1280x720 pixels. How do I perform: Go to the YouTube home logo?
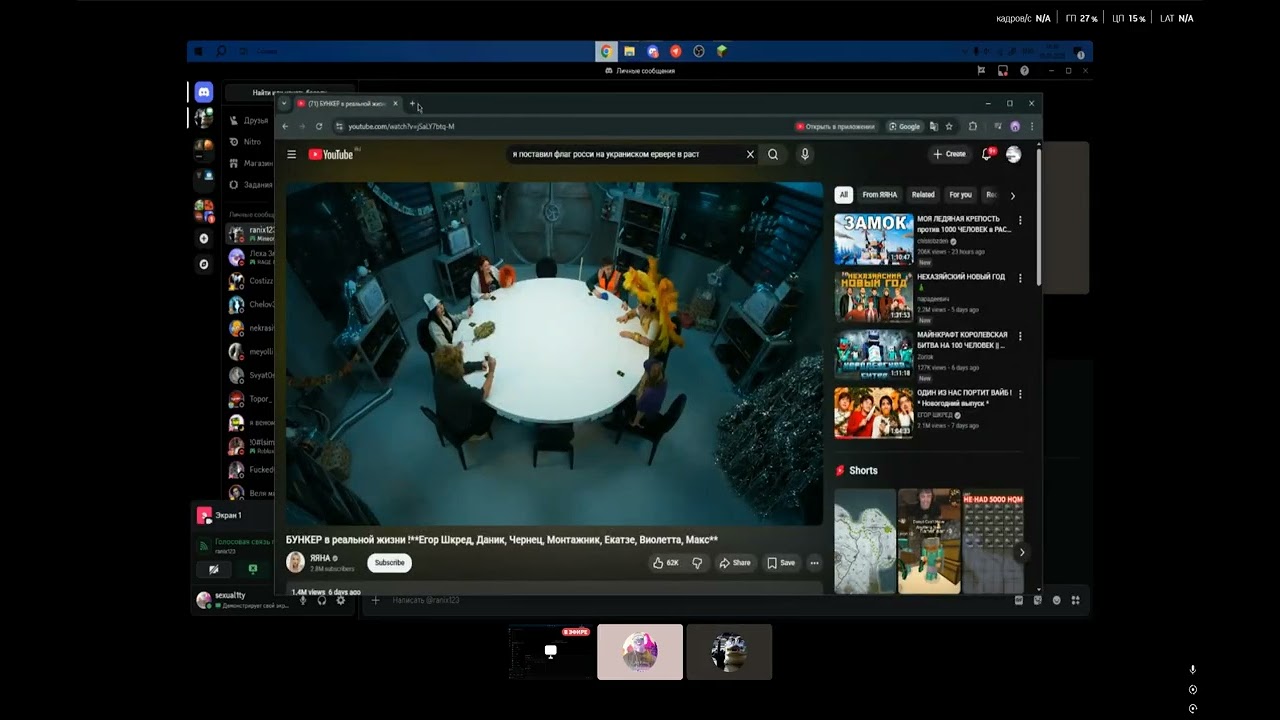(x=331, y=154)
